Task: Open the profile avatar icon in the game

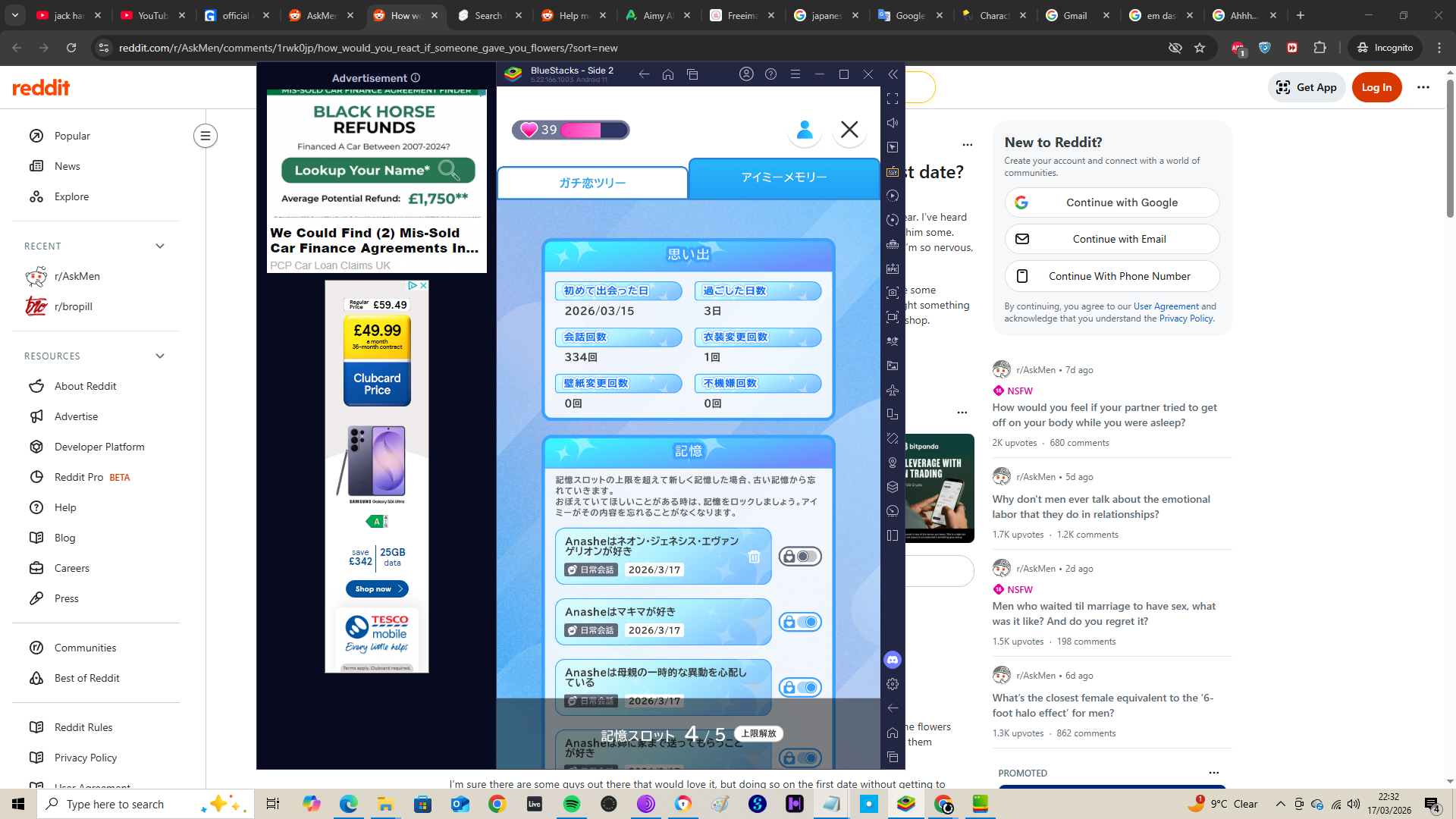Action: coord(805,130)
